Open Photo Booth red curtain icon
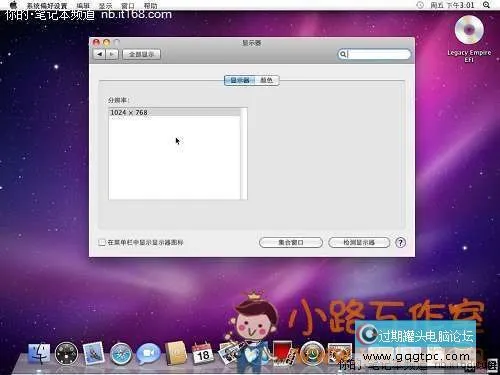 284,353
